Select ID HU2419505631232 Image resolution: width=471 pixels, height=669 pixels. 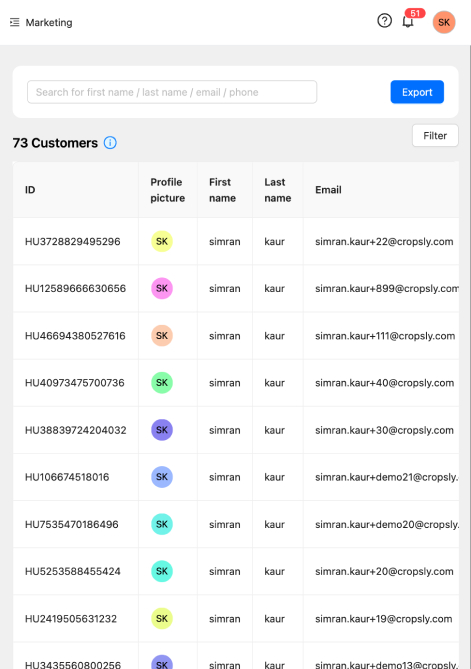click(x=71, y=619)
